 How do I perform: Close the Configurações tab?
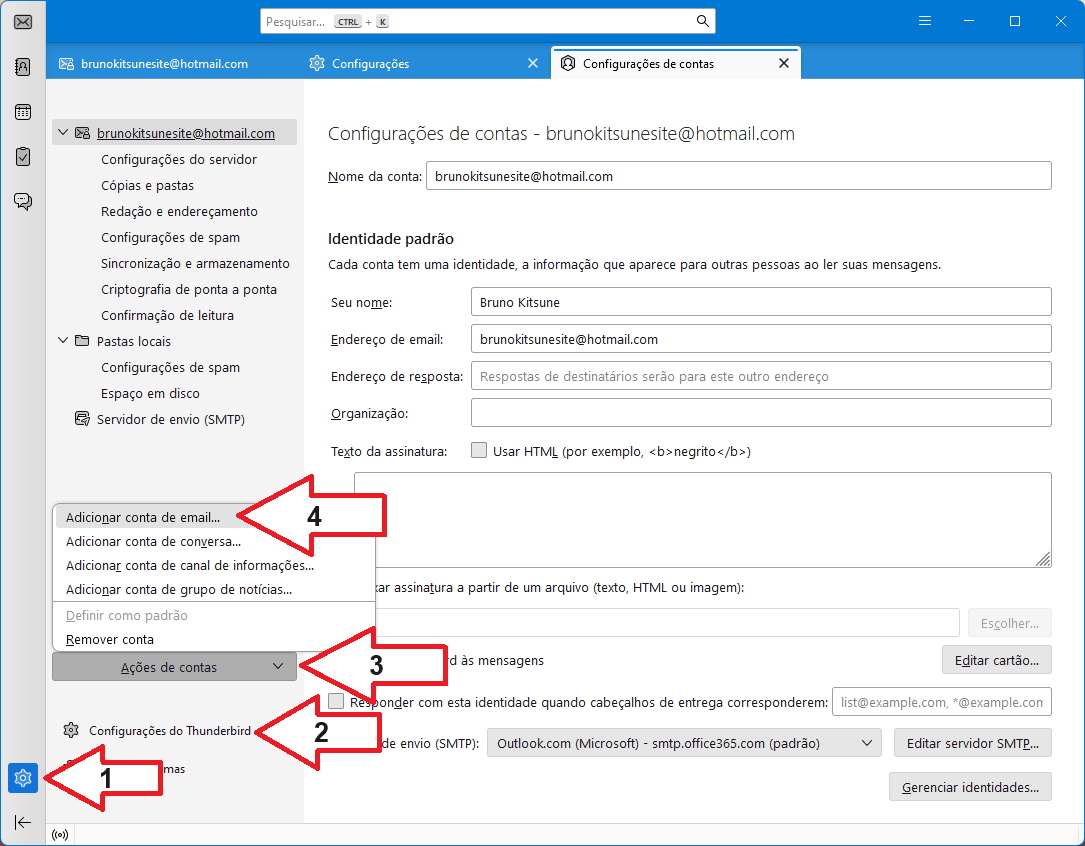tap(533, 64)
